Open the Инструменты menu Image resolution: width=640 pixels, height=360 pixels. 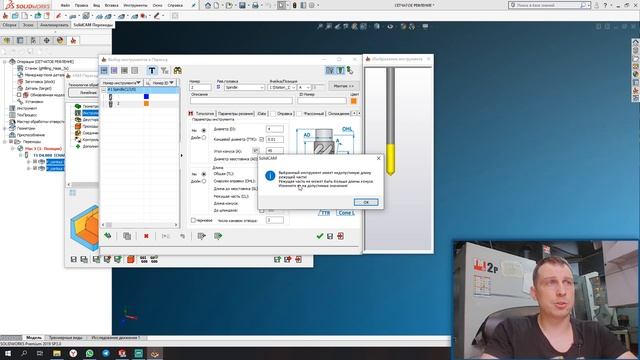[136, 5]
